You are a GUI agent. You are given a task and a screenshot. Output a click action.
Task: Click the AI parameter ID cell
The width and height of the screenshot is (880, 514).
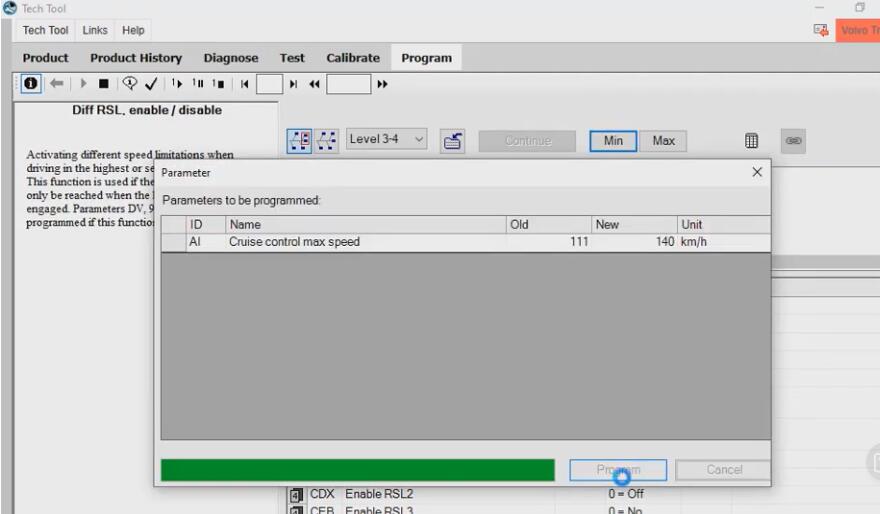pos(205,242)
